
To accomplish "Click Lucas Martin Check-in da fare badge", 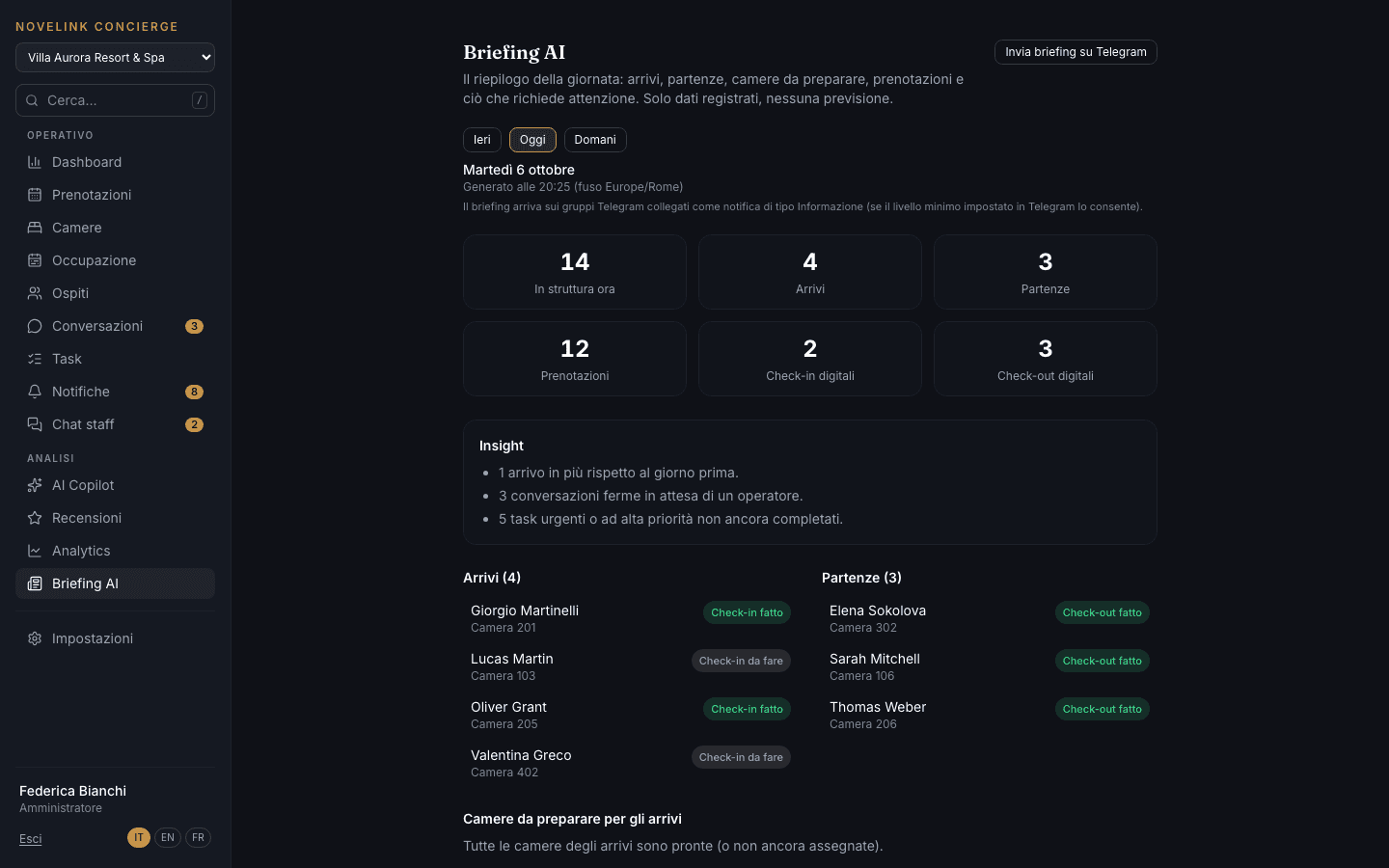I will point(741,661).
